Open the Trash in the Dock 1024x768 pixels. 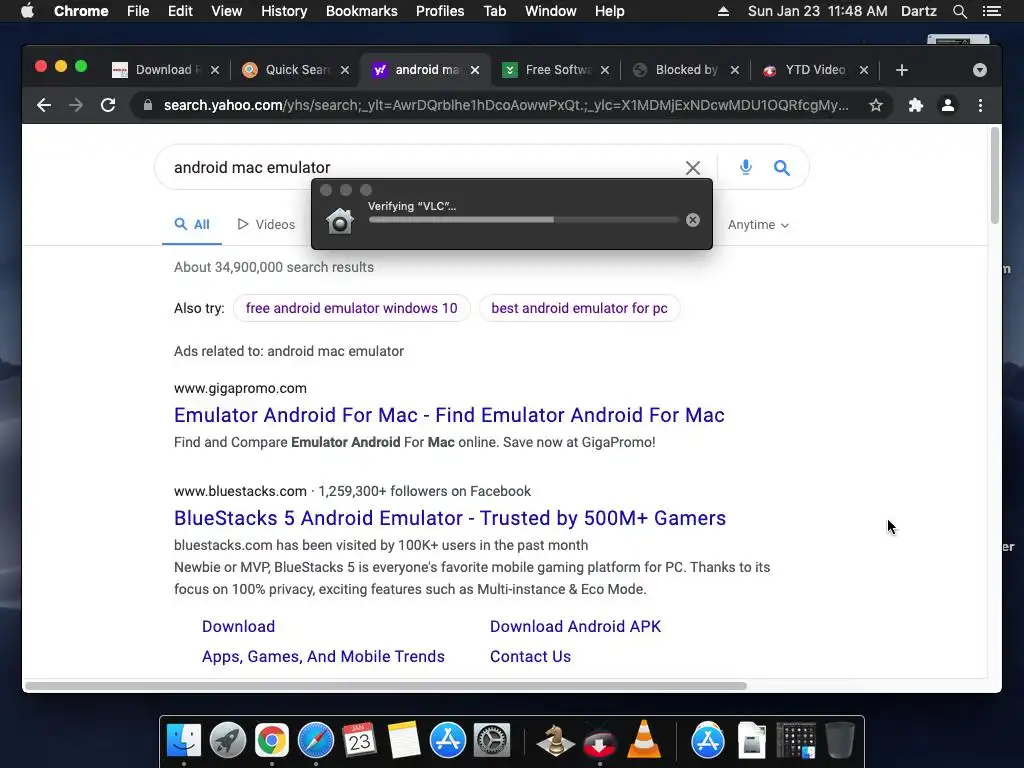coord(839,740)
